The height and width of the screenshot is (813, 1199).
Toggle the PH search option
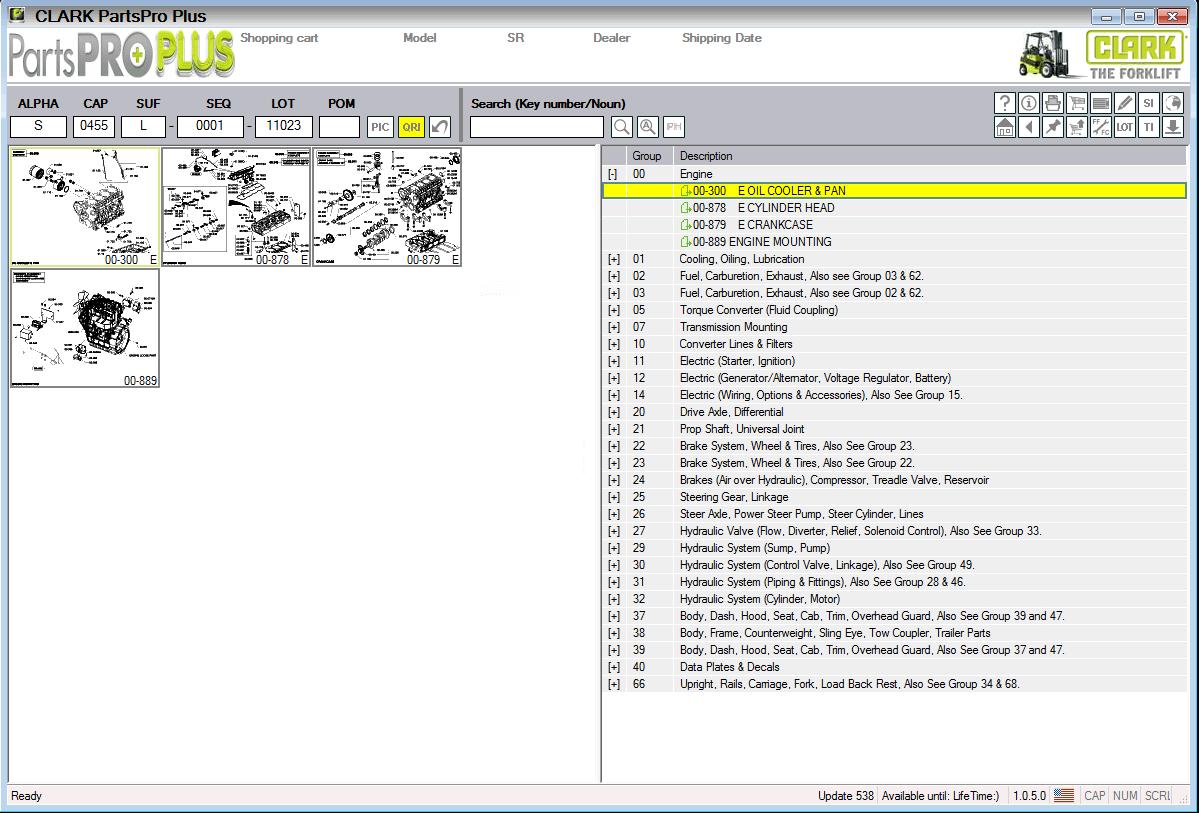[673, 127]
